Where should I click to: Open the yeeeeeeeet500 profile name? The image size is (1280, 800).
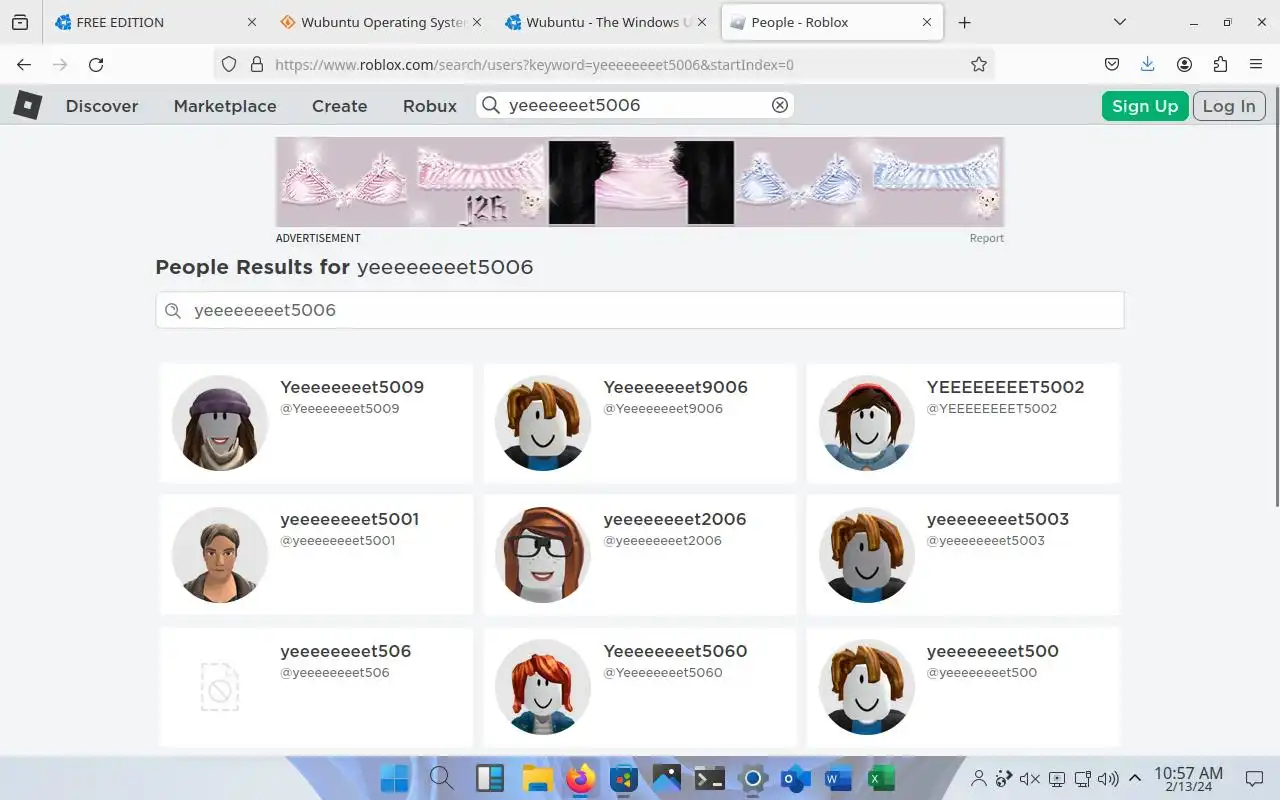[x=992, y=651]
